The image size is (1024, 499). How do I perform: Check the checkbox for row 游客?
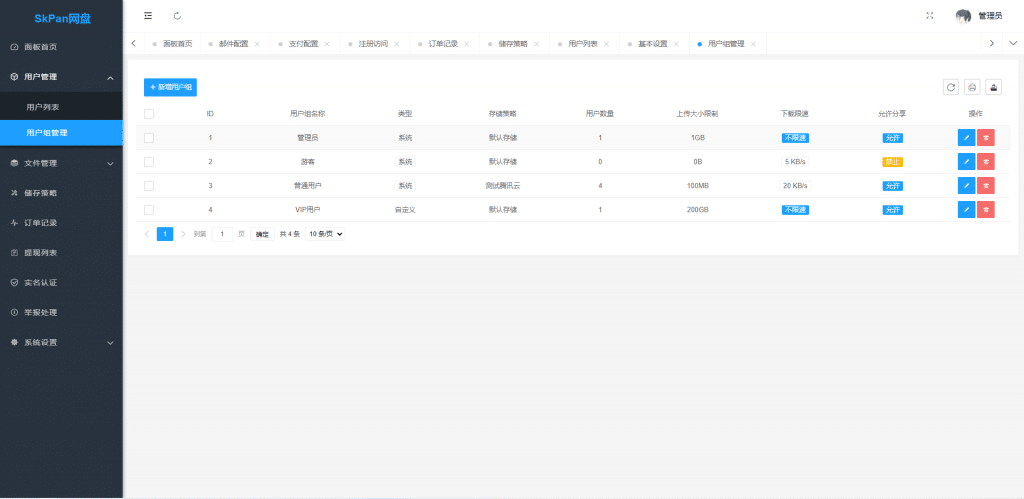149,161
